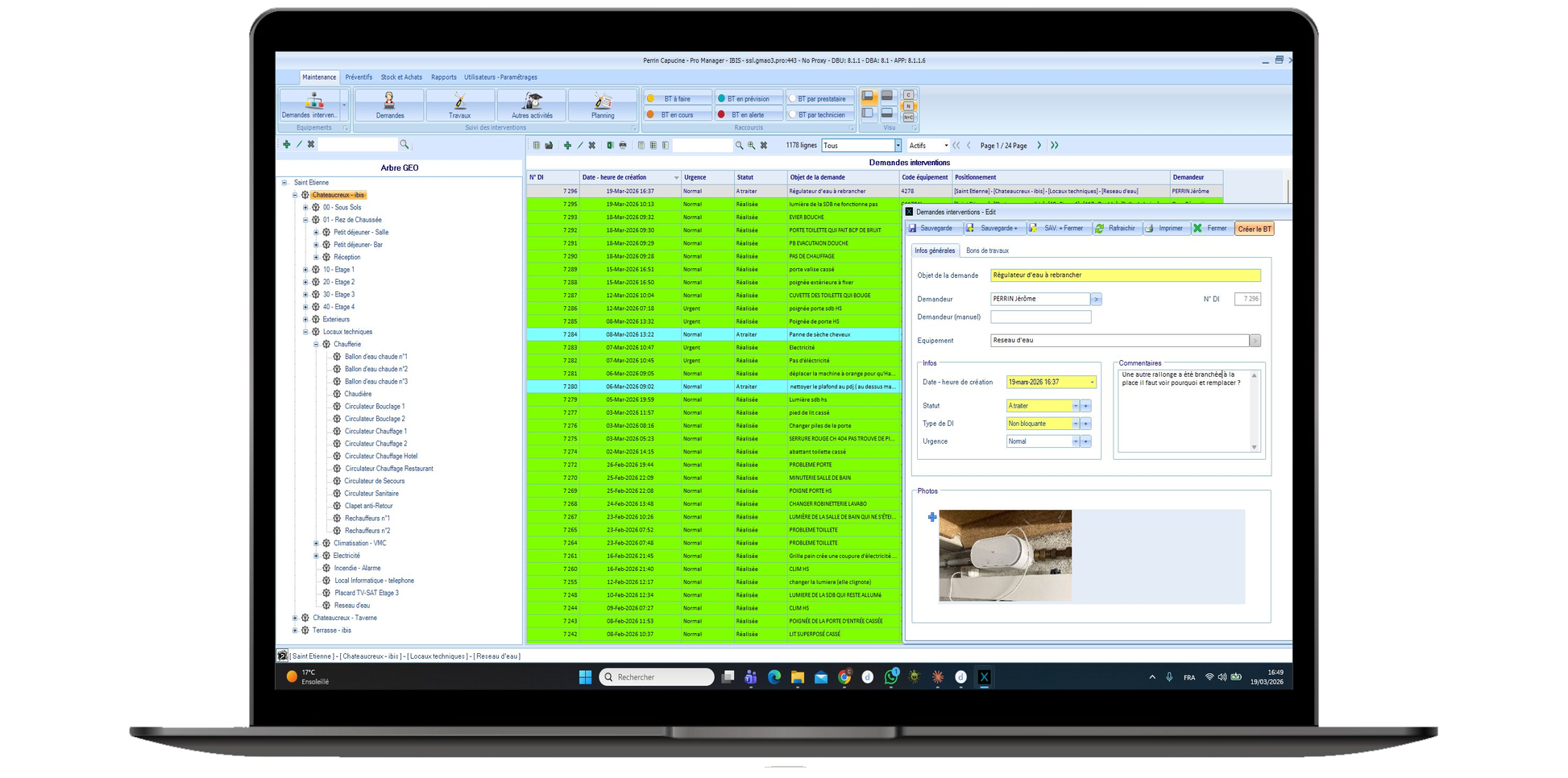Click the printer icon above the requests list
1568x778 pixels.
tap(622, 146)
